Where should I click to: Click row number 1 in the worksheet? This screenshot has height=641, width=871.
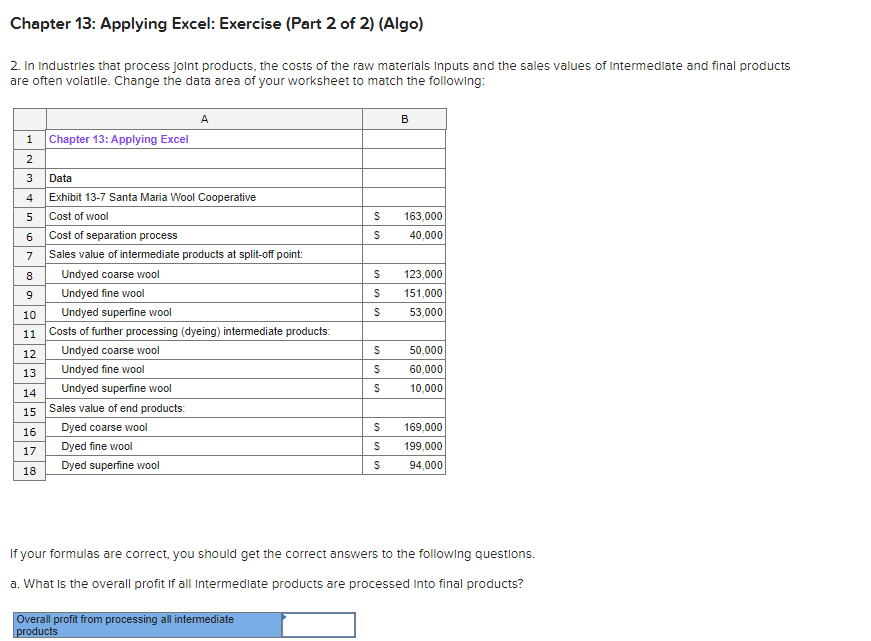click(x=28, y=139)
